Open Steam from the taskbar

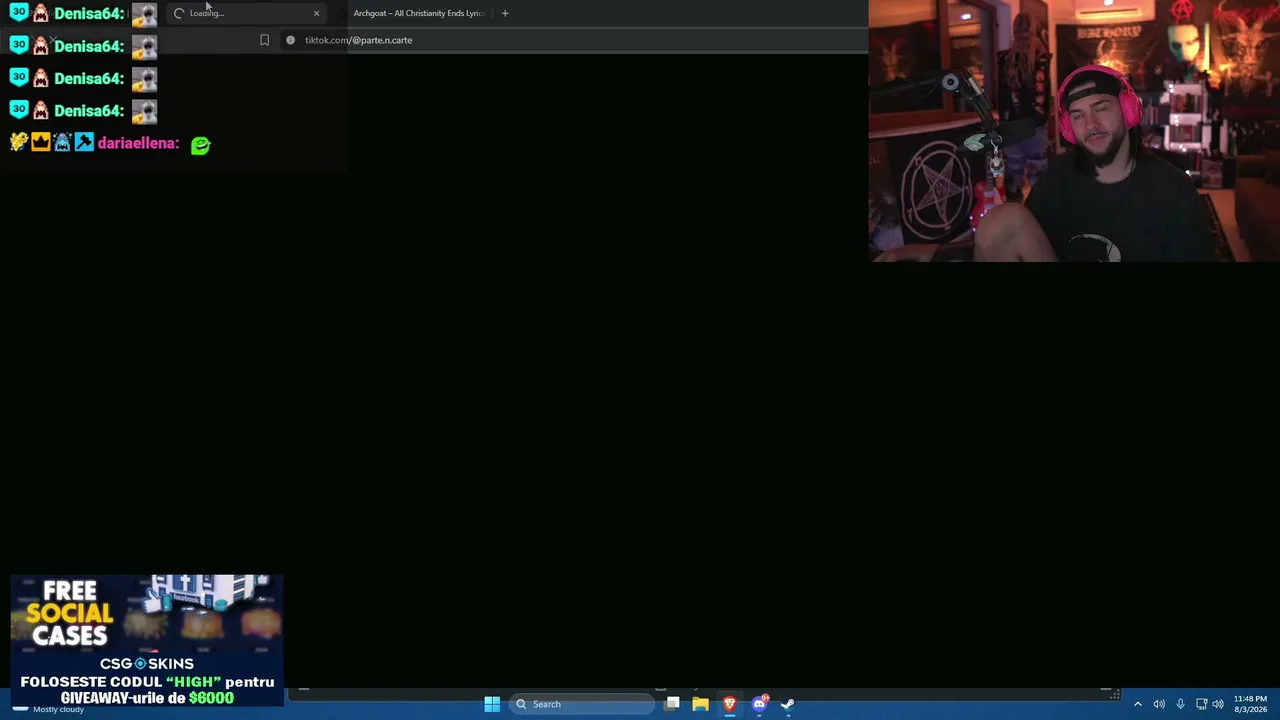click(x=788, y=704)
